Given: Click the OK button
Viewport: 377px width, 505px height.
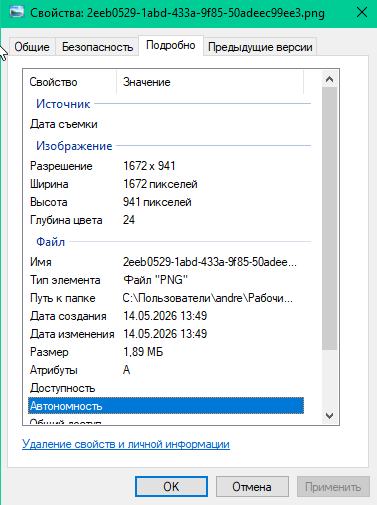Looking at the screenshot, I should point(171,487).
